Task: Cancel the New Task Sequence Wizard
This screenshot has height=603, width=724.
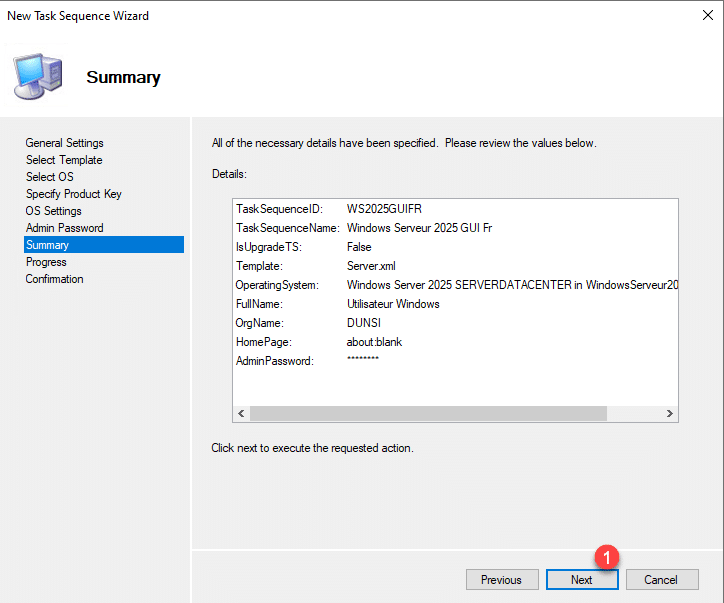Action: pos(660,579)
